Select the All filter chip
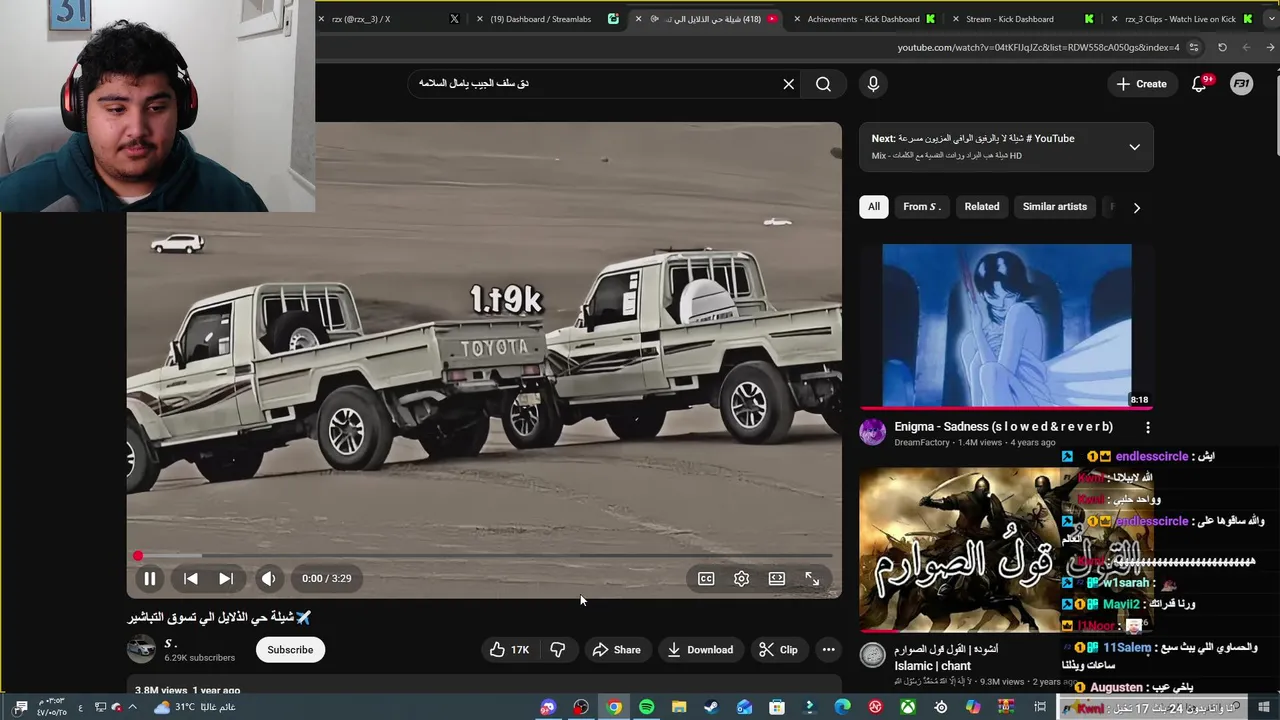Screen dimensions: 1280x720 pos(874,207)
